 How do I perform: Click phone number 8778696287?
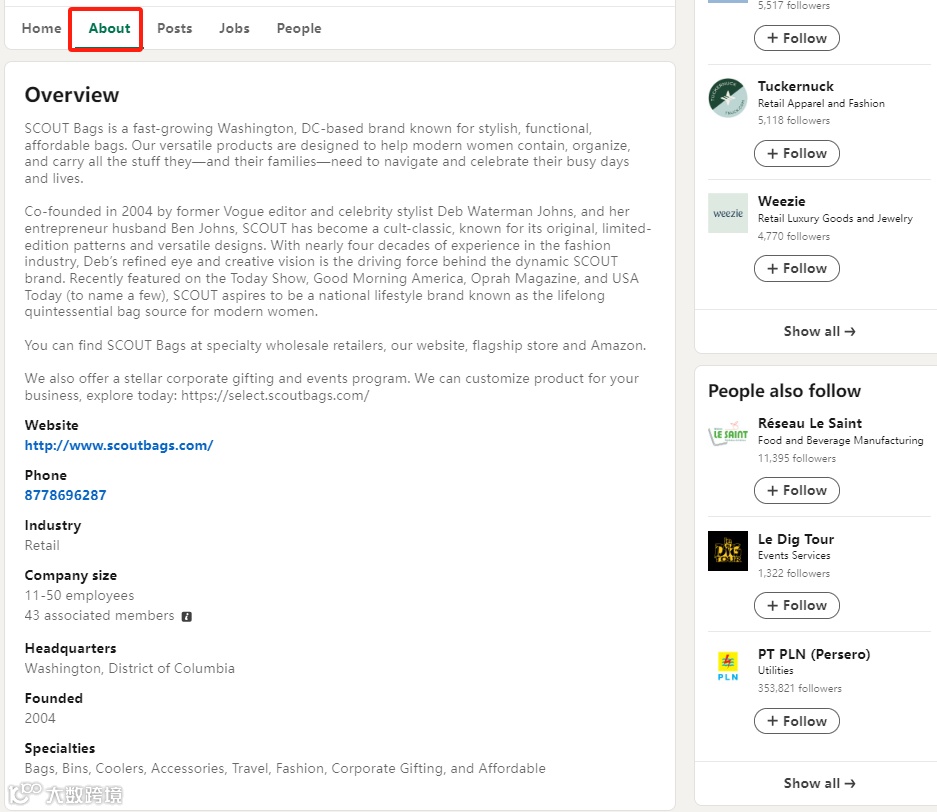(x=65, y=495)
